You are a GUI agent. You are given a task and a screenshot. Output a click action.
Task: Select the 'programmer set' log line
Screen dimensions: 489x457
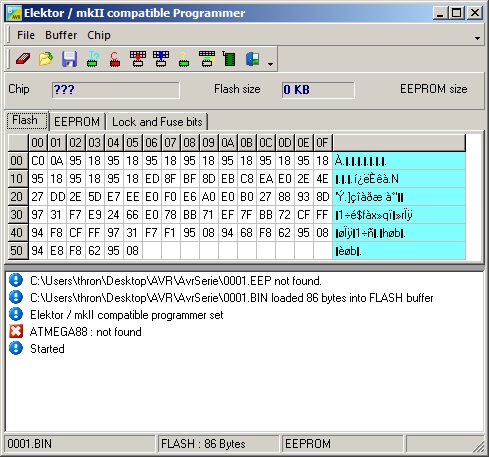point(127,315)
